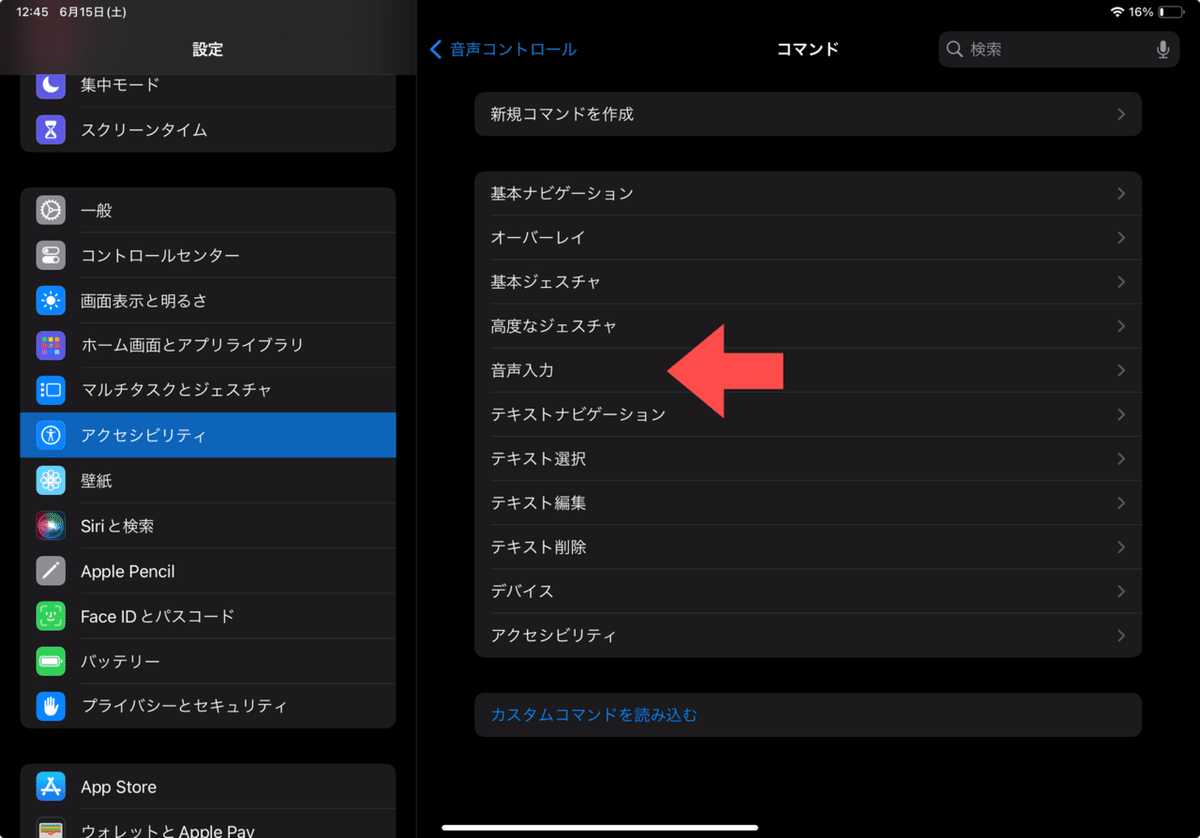
Task: Open デバイス commands
Action: (808, 591)
